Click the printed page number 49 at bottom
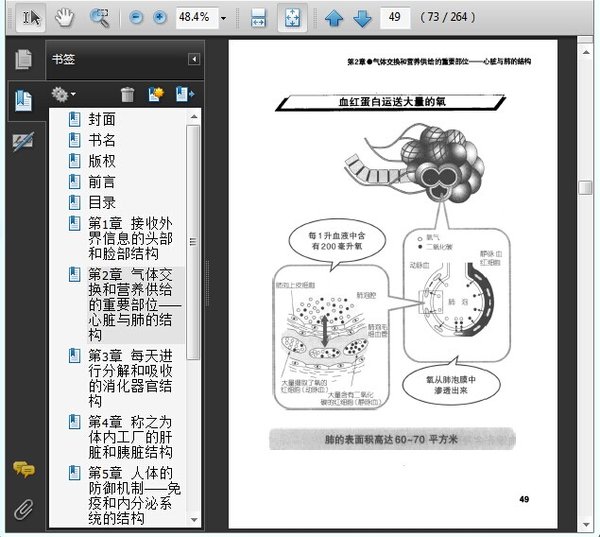This screenshot has height=537, width=600. point(524,499)
